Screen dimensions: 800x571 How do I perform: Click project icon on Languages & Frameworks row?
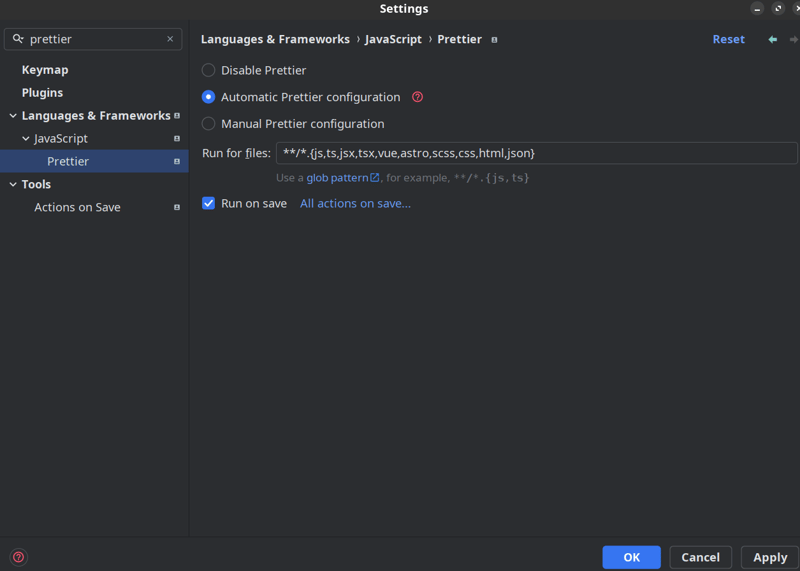click(177, 116)
